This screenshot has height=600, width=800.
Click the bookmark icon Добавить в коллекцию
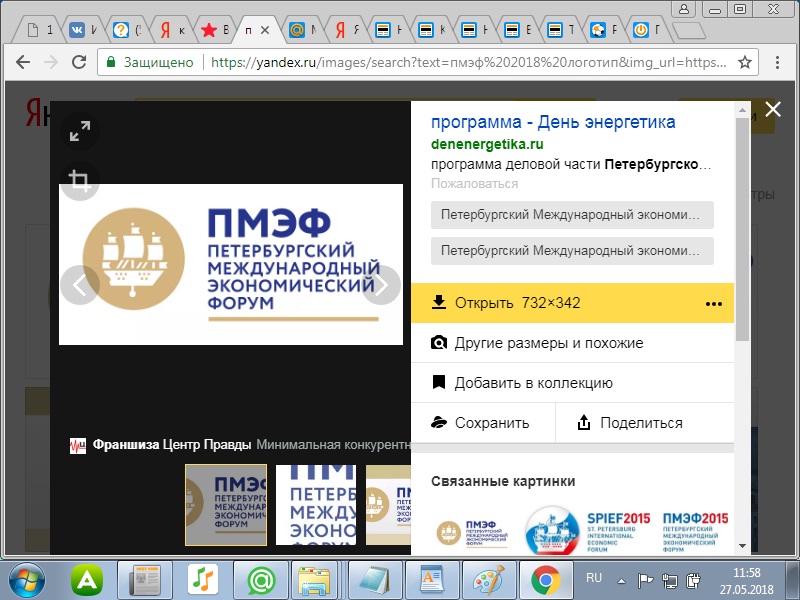point(438,382)
